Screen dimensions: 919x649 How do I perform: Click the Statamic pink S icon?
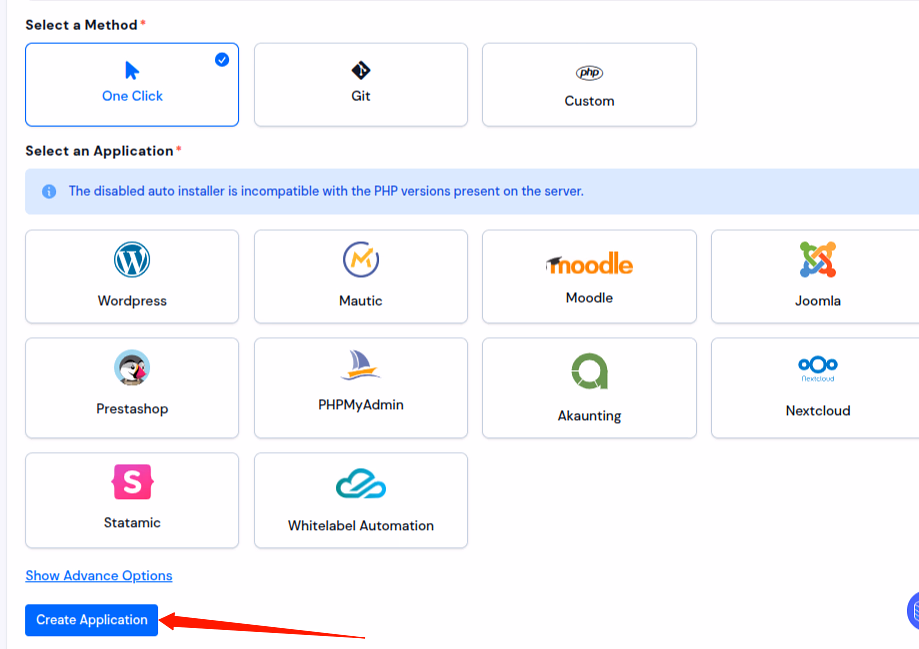click(132, 482)
